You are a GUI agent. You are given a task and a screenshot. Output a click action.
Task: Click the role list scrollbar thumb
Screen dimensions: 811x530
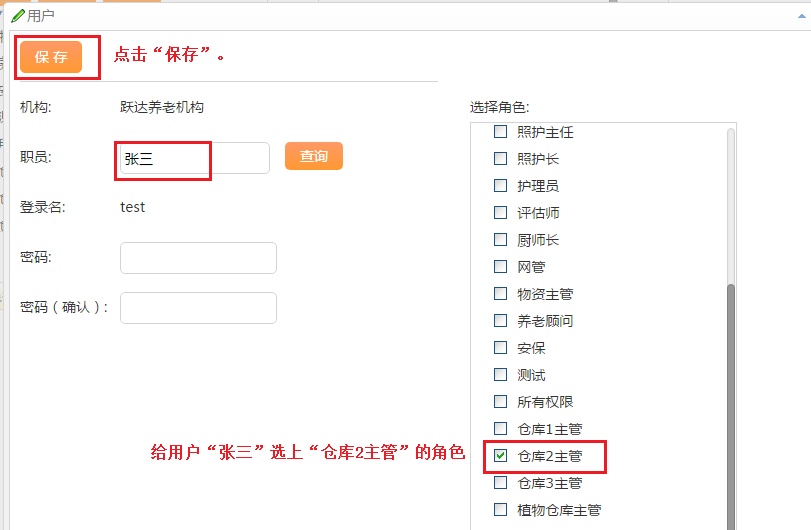pos(731,406)
